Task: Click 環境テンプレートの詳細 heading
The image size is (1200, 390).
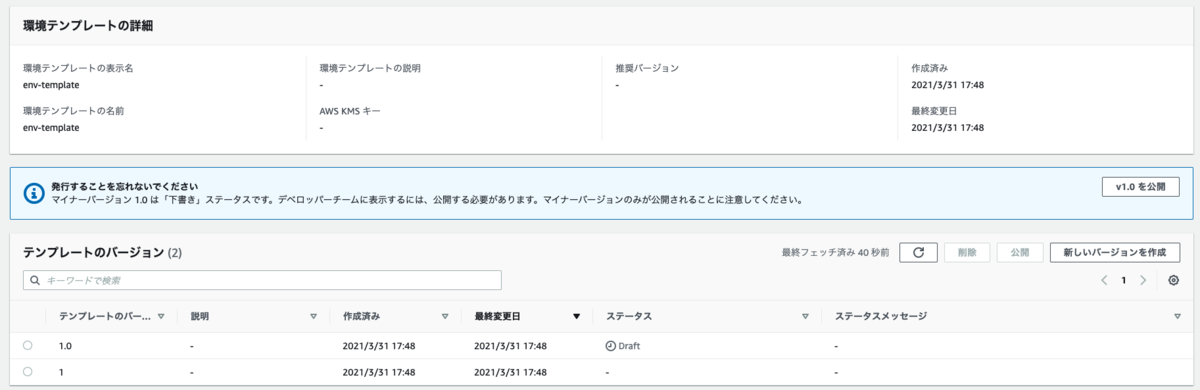Action: point(88,26)
